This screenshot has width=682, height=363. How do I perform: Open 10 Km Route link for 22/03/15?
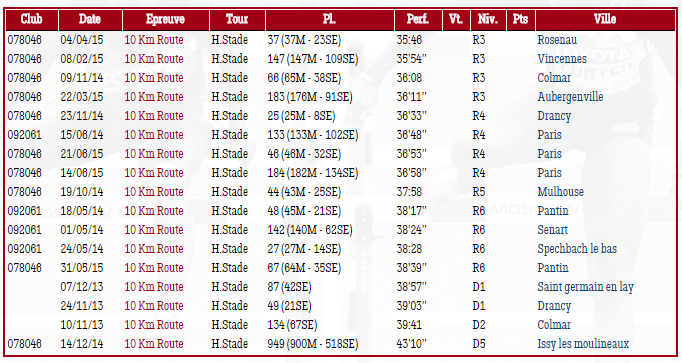[154, 97]
